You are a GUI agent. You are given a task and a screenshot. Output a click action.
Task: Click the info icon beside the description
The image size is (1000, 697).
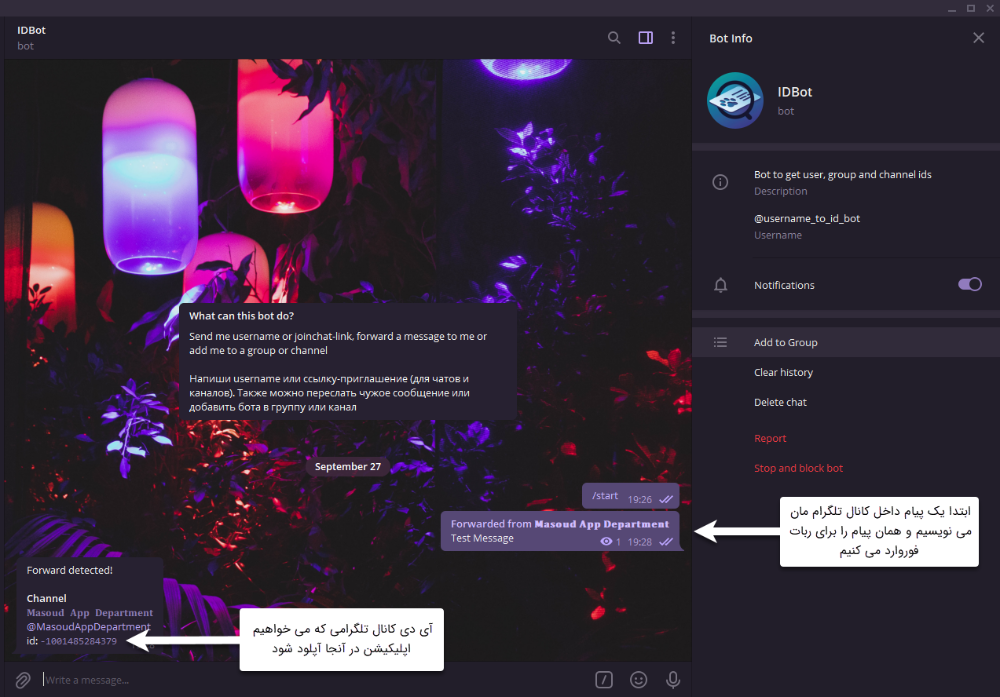[720, 182]
